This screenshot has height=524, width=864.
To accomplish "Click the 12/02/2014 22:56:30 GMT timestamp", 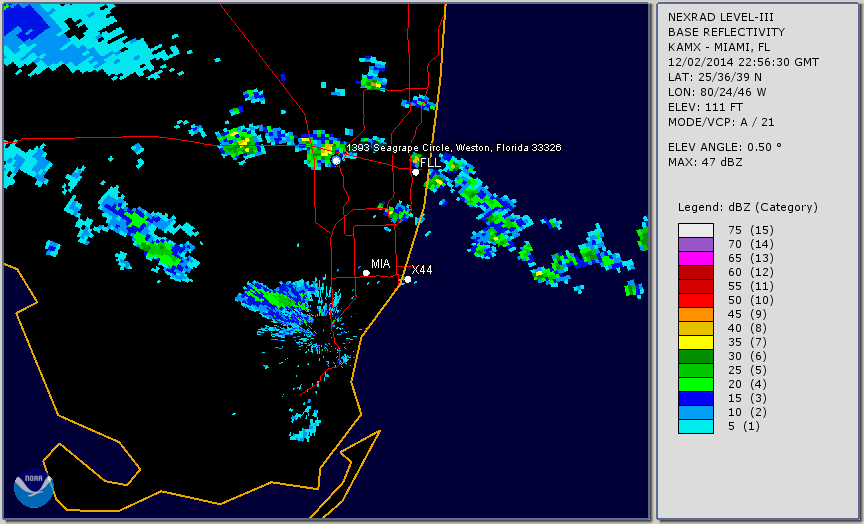I will point(743,62).
